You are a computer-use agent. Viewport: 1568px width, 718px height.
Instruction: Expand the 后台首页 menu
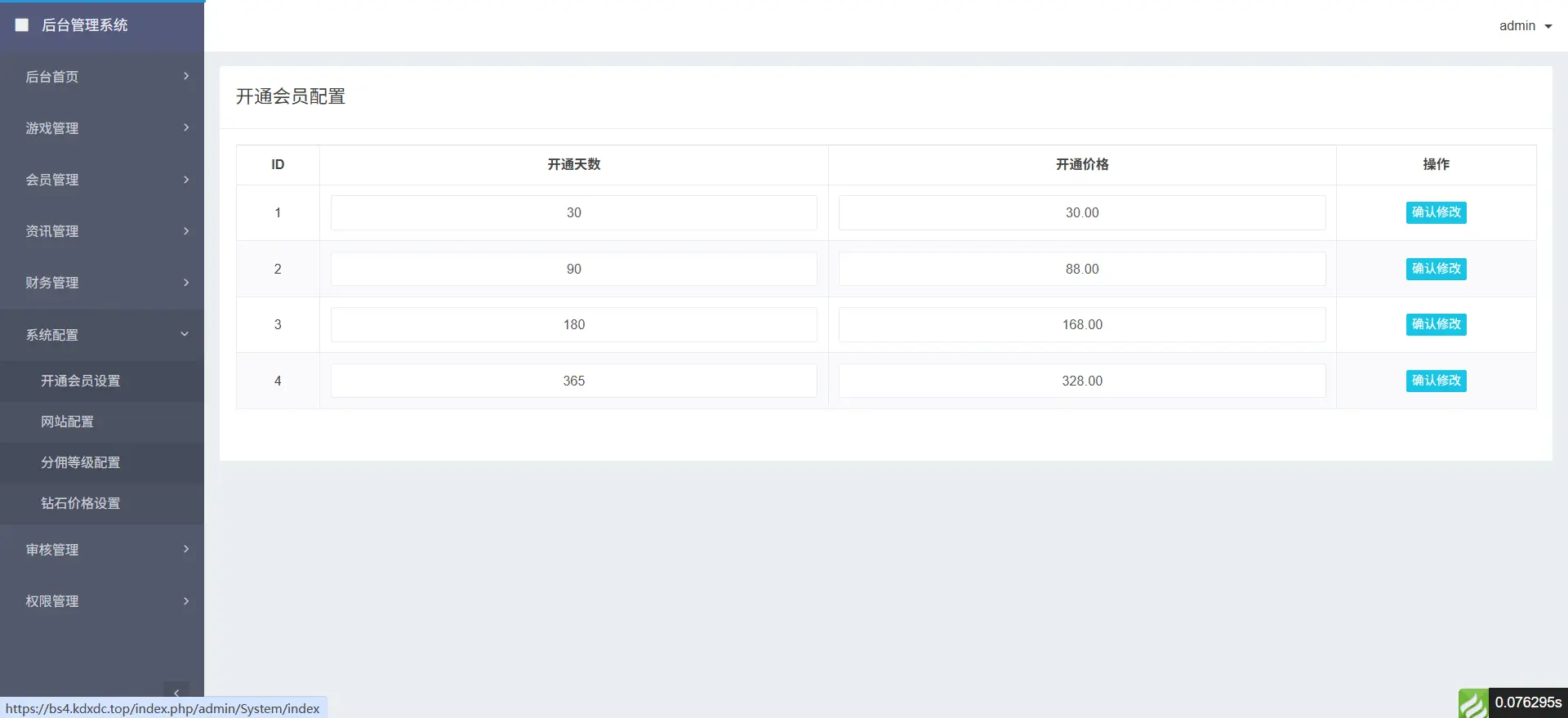(102, 77)
